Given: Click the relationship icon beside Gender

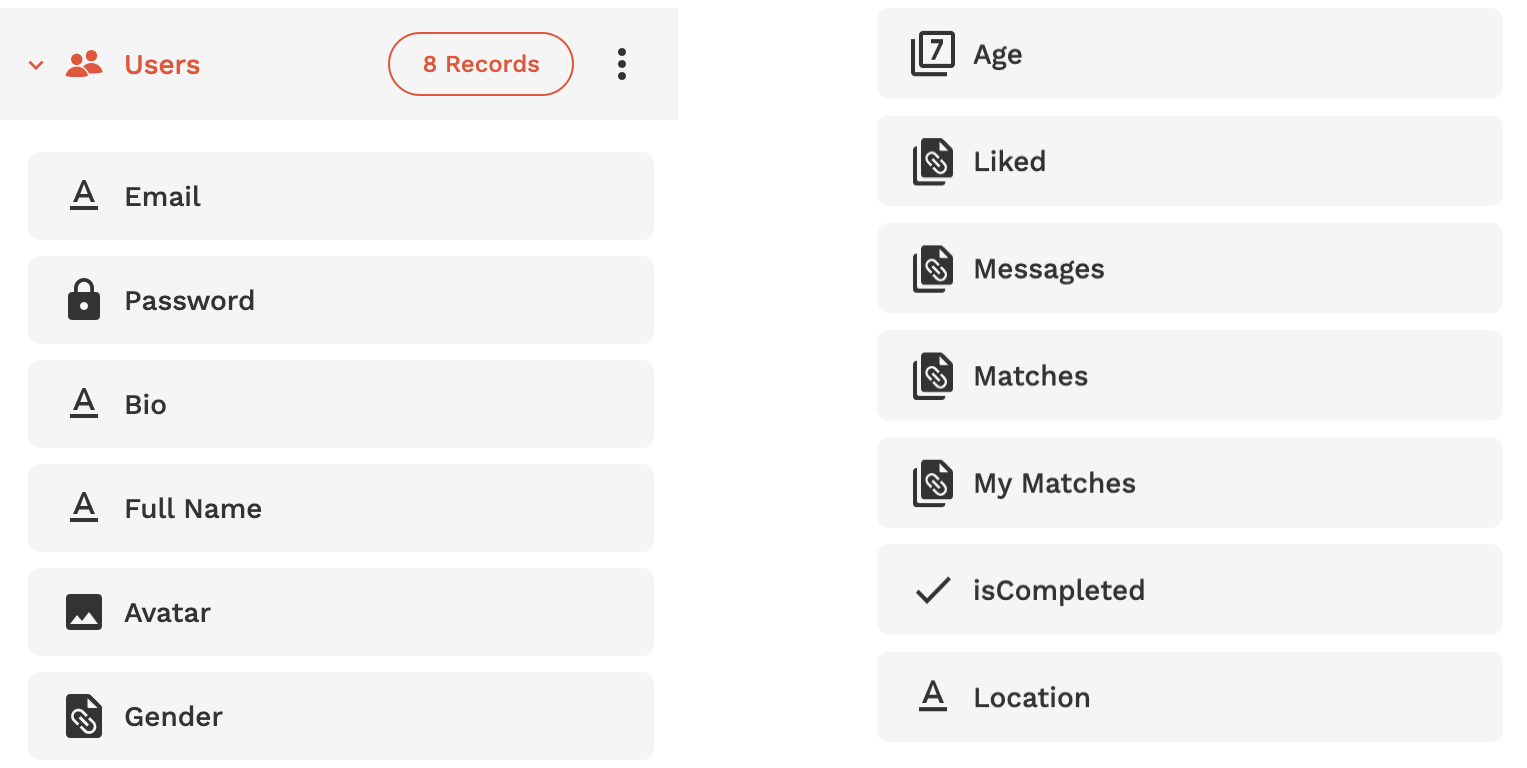Looking at the screenshot, I should pyautogui.click(x=84, y=716).
